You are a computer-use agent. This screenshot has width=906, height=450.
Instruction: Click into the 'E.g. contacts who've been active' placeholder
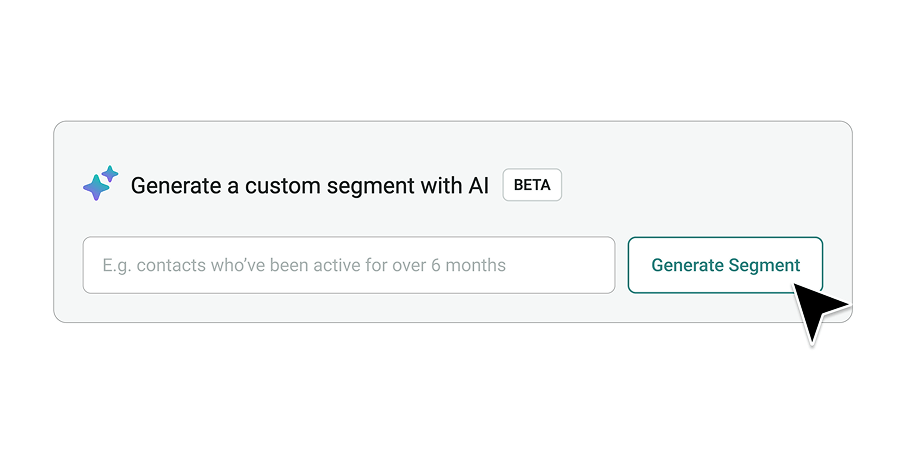pos(304,265)
